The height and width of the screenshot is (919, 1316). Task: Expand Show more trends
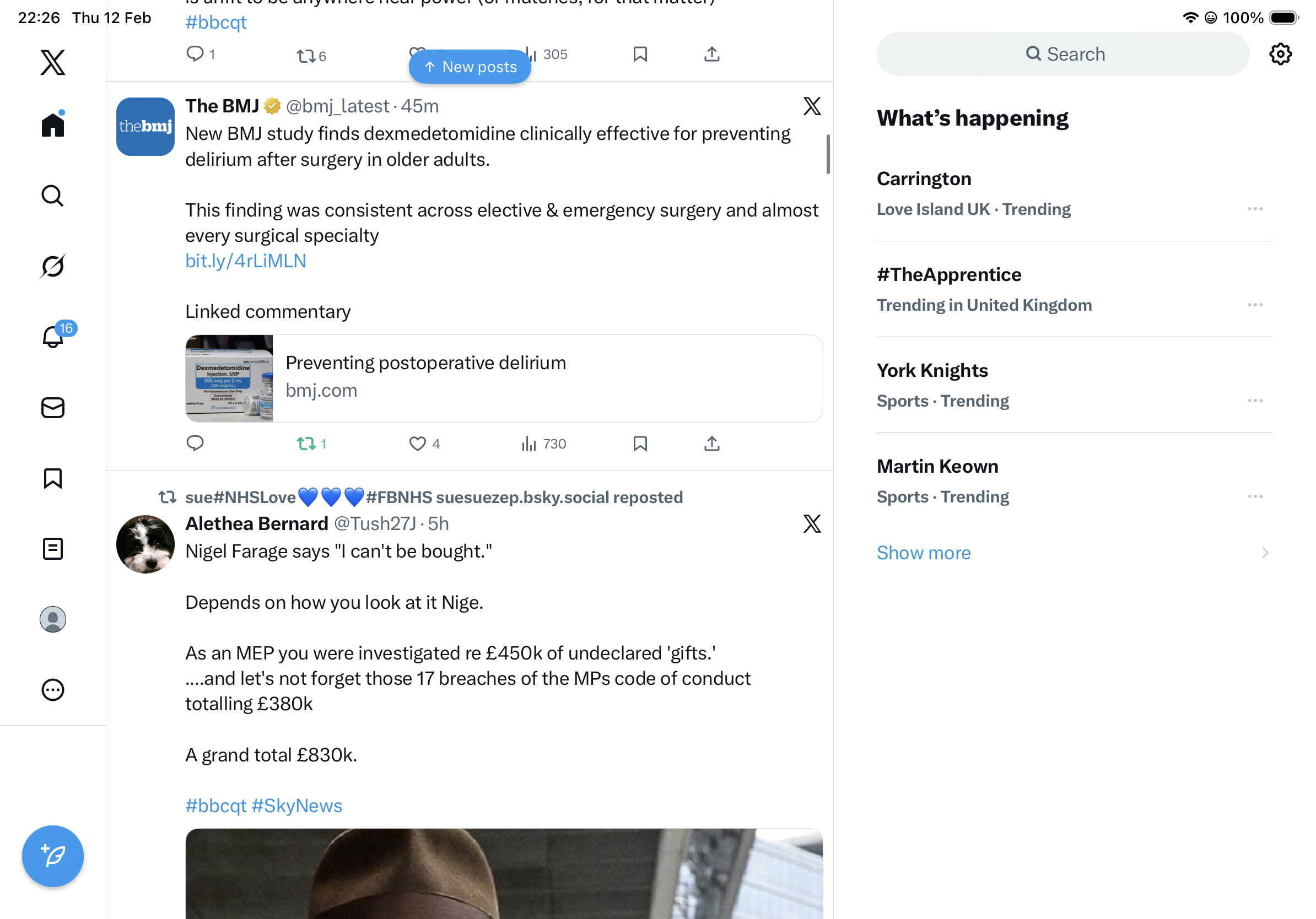point(924,553)
